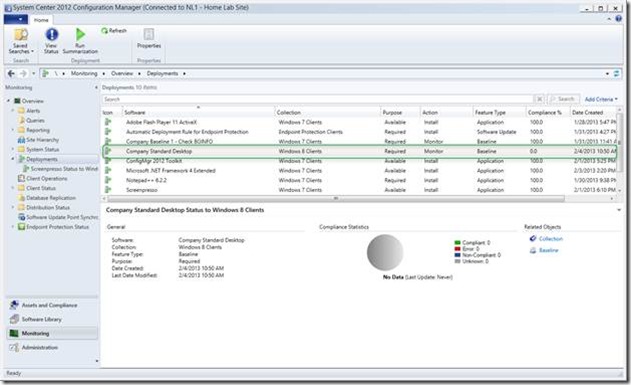Select Microsoft .NET Framework 4 Extended row
This screenshot has width=631, height=385.
[x=360, y=171]
